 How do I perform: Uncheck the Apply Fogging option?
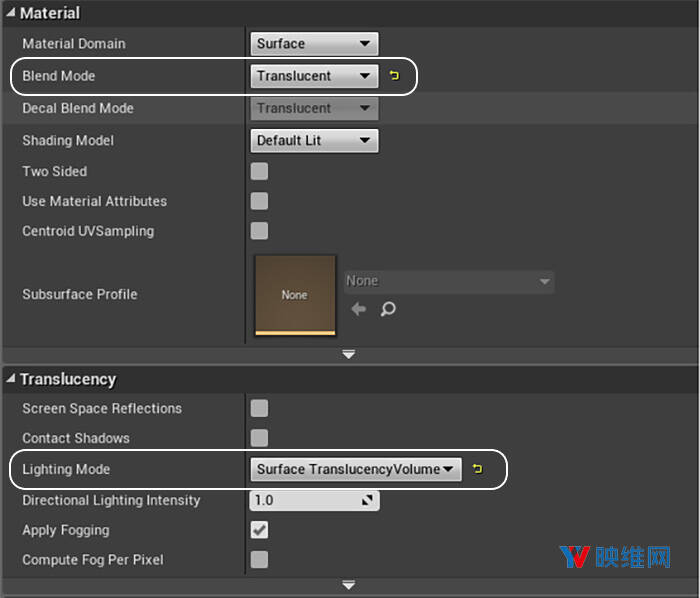click(x=259, y=530)
